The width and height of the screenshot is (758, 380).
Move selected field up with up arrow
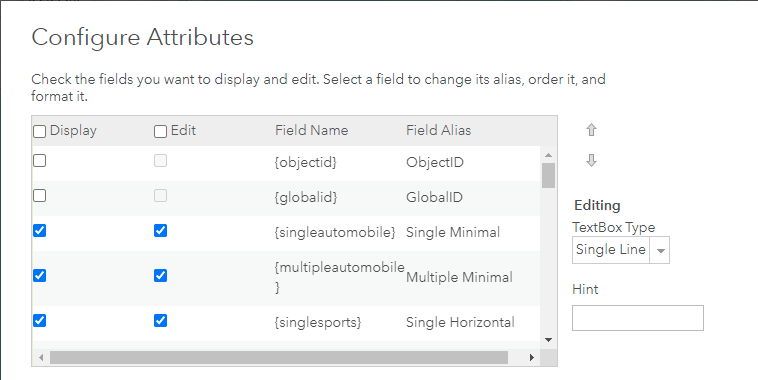pos(591,130)
